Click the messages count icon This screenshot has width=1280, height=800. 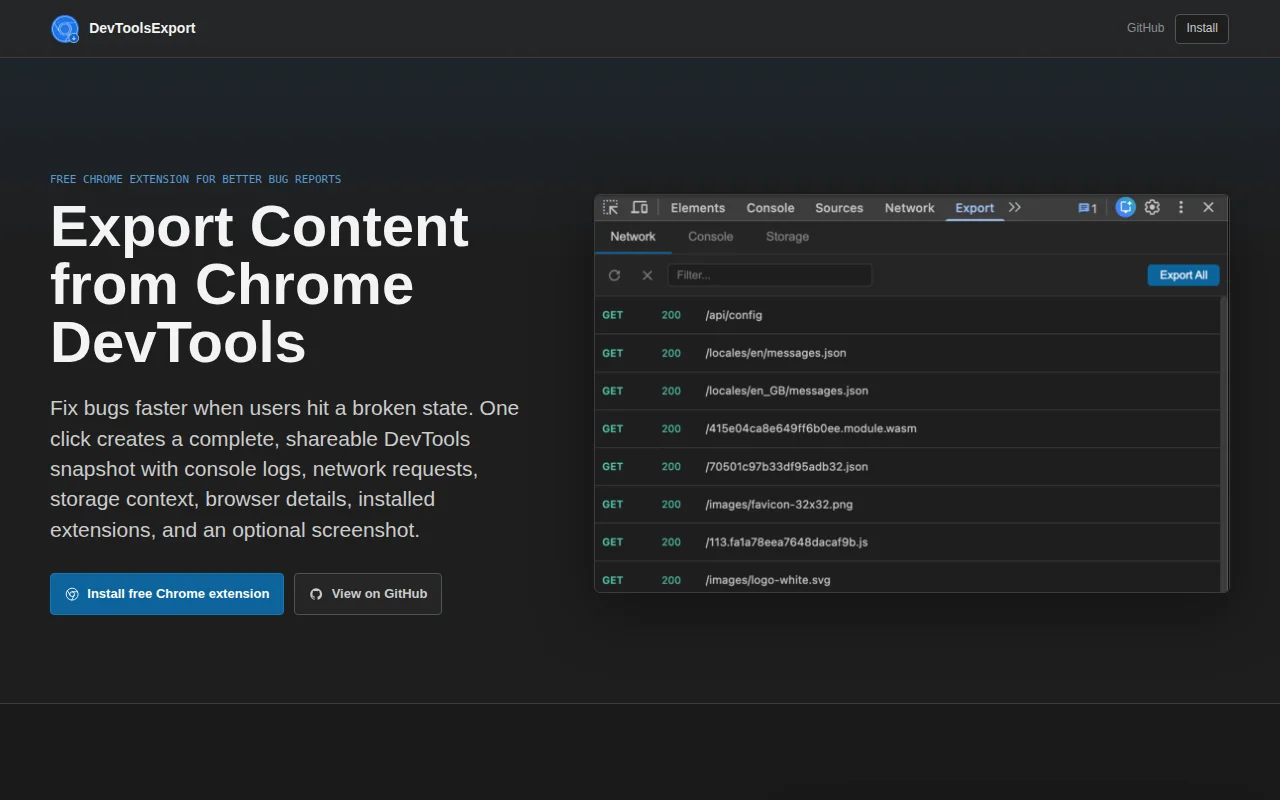click(x=1087, y=208)
